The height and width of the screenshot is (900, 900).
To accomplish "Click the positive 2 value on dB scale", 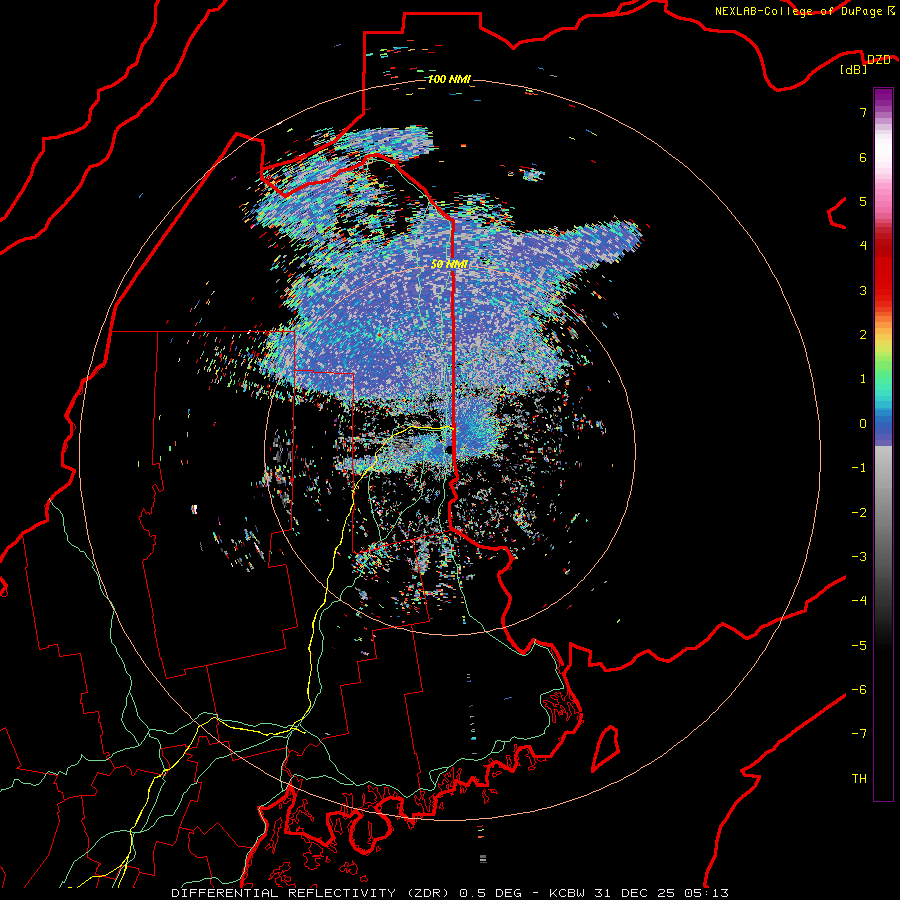I will [x=863, y=335].
